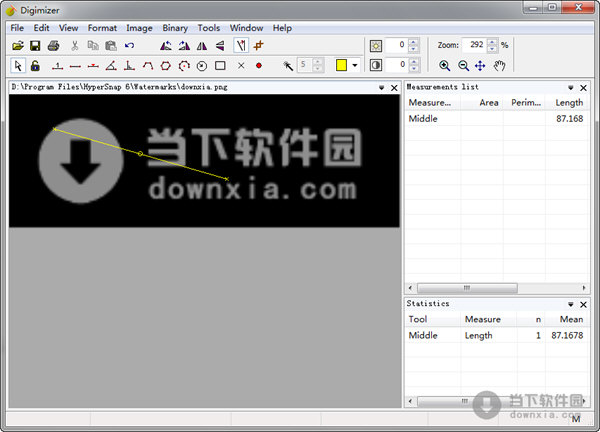Select the Middle row in Measurements list

tap(497, 119)
